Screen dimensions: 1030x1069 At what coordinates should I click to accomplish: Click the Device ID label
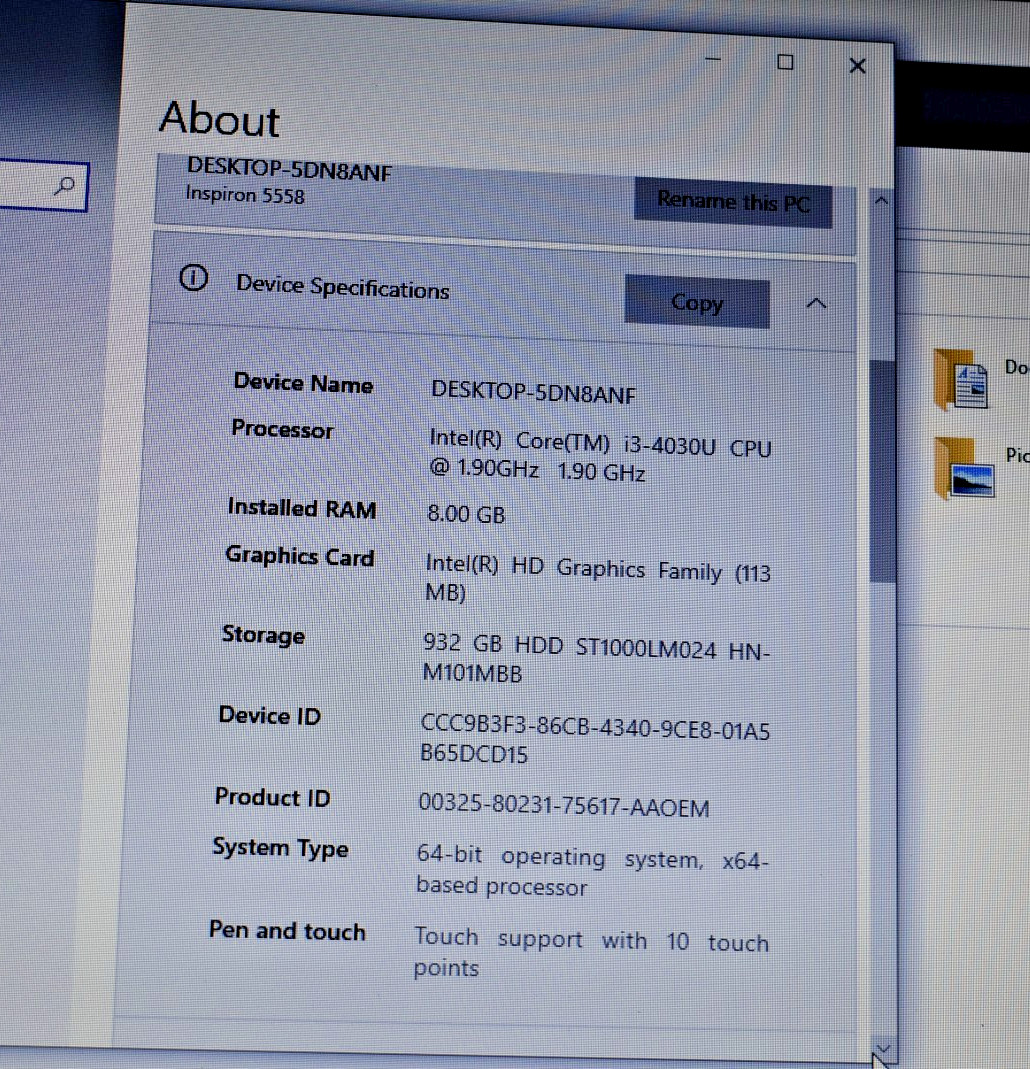pos(269,715)
